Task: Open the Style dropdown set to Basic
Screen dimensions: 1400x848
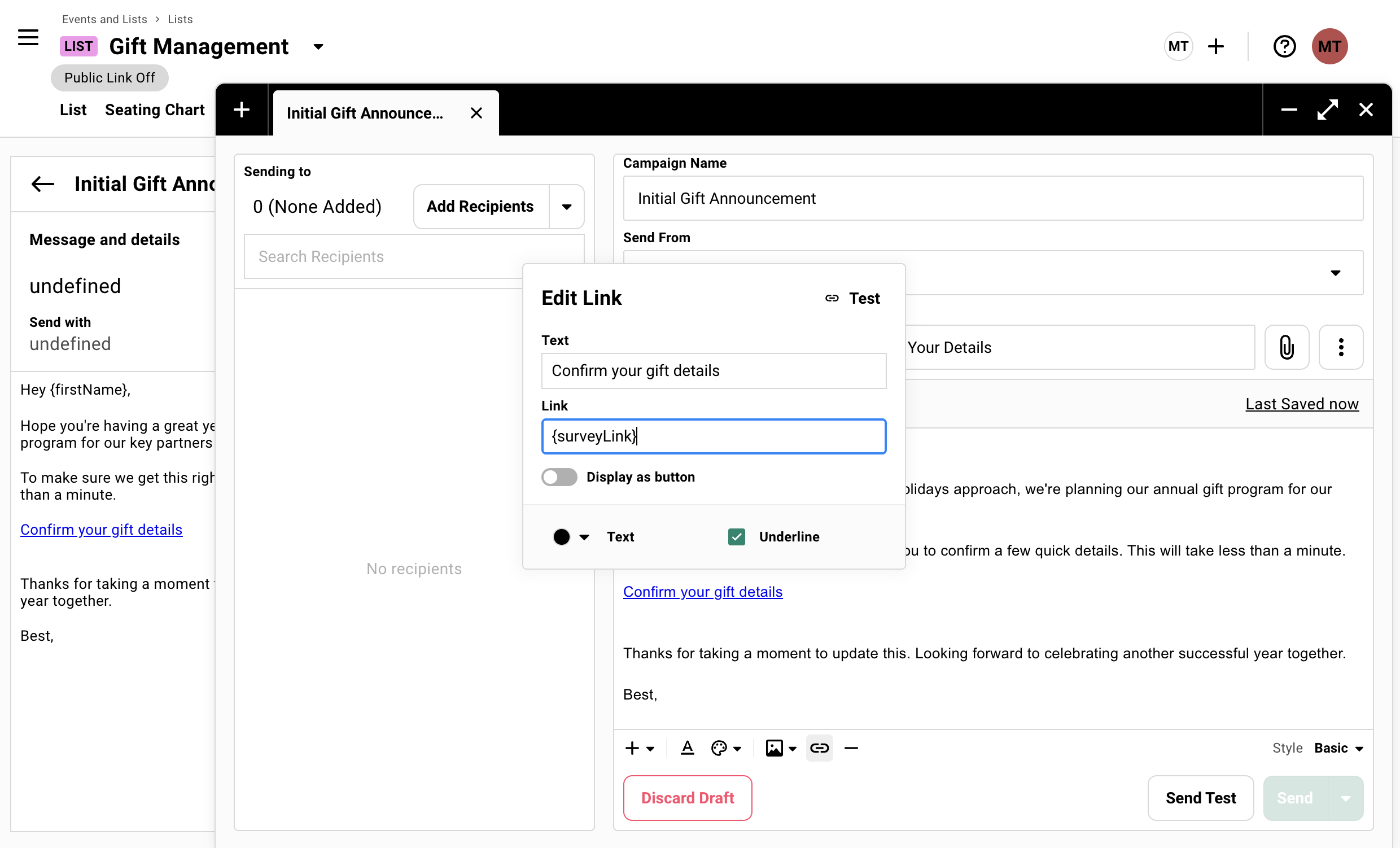Action: [x=1338, y=748]
